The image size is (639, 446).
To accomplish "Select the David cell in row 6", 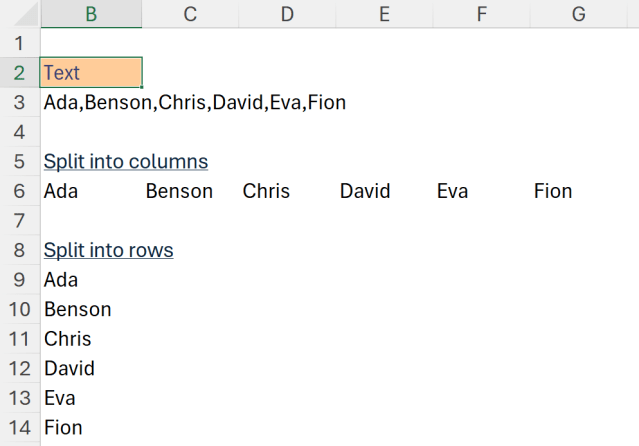I will pyautogui.click(x=365, y=191).
